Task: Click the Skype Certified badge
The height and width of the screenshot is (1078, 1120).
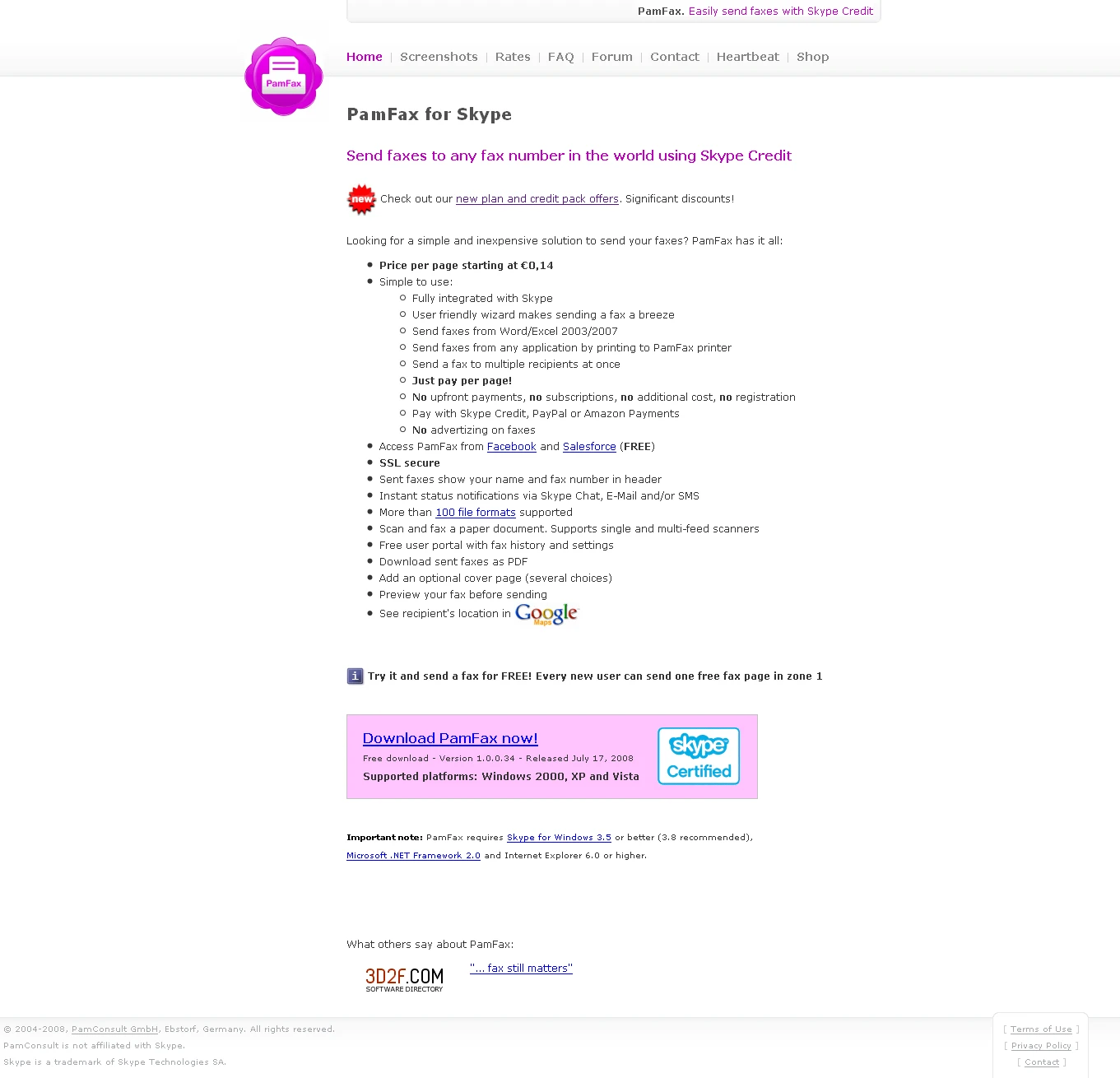Action: [699, 756]
